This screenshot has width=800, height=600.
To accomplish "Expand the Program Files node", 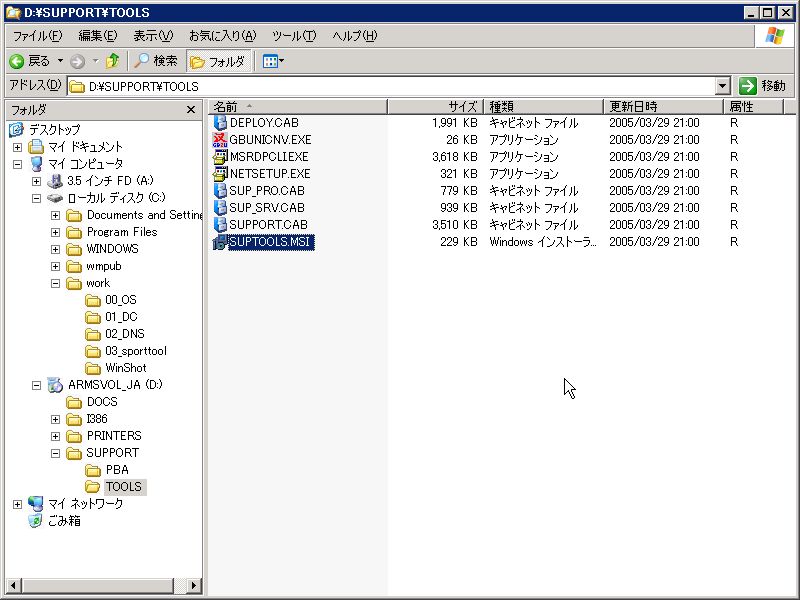I will point(55,232).
